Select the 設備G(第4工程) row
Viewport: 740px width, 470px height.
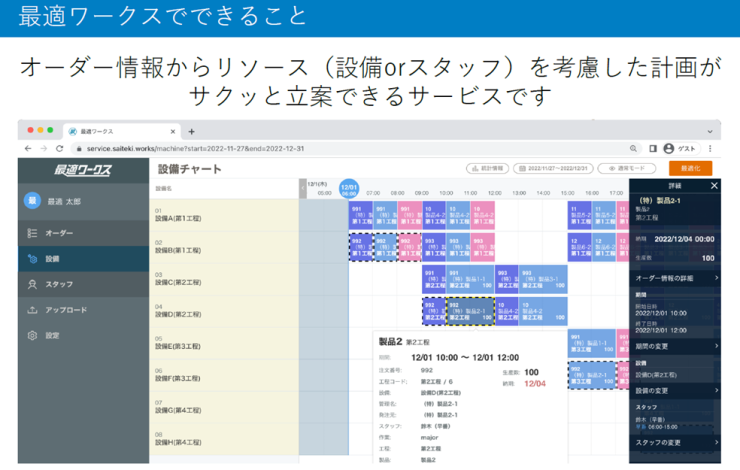(x=224, y=408)
